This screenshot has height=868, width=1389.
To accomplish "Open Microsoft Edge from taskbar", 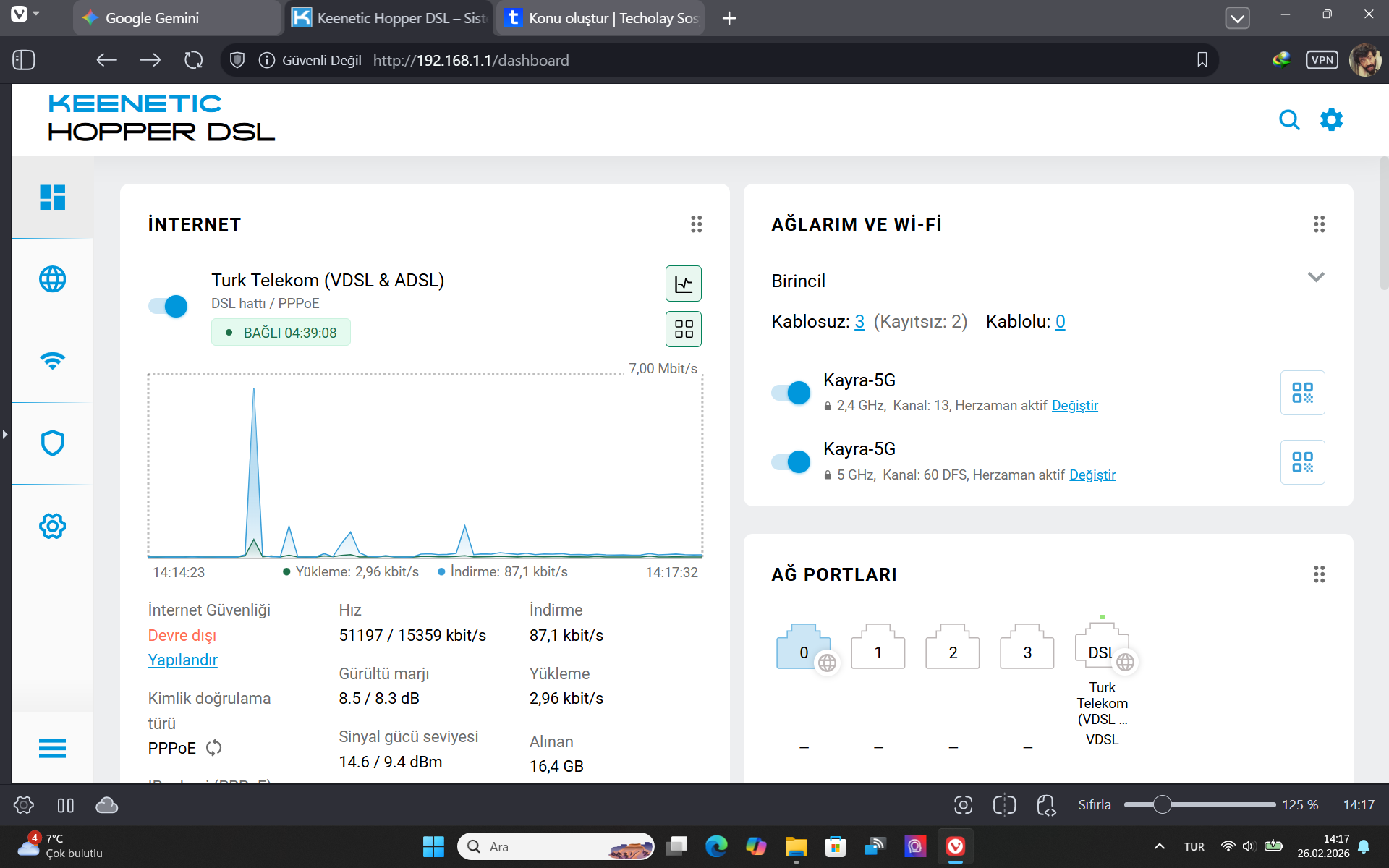I will (x=716, y=846).
